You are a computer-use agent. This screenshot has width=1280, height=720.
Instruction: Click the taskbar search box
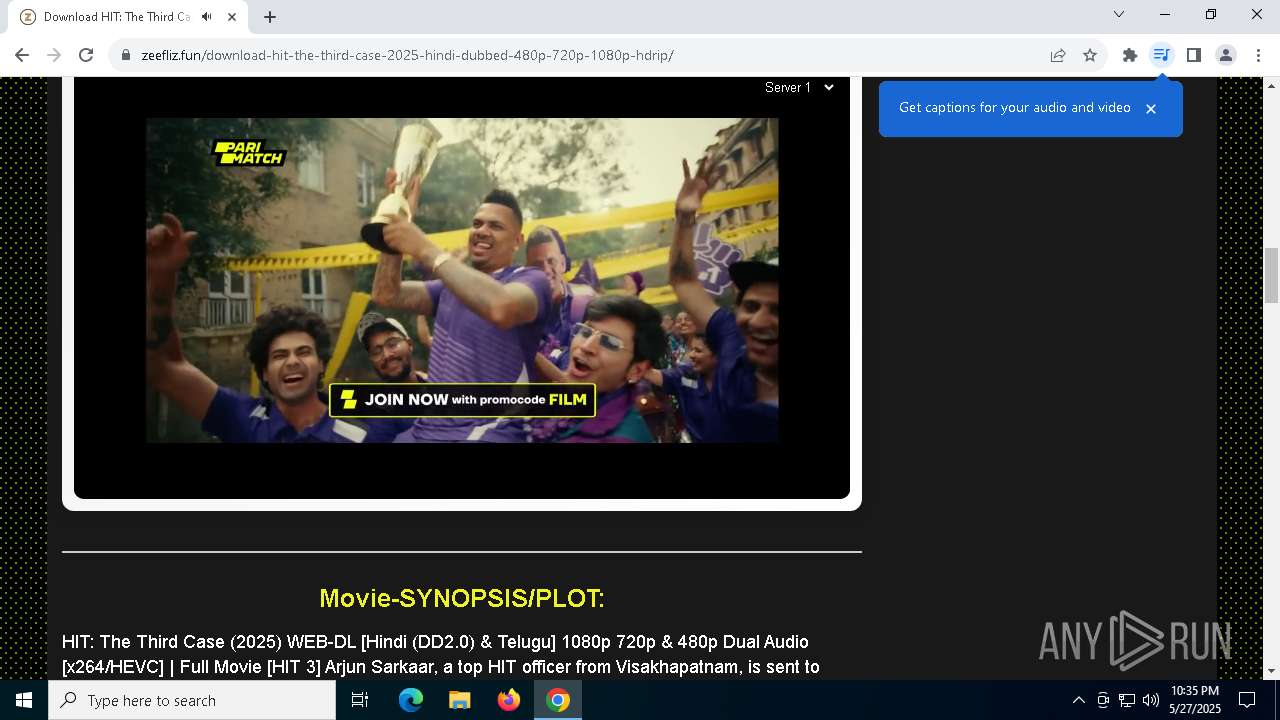(x=192, y=700)
